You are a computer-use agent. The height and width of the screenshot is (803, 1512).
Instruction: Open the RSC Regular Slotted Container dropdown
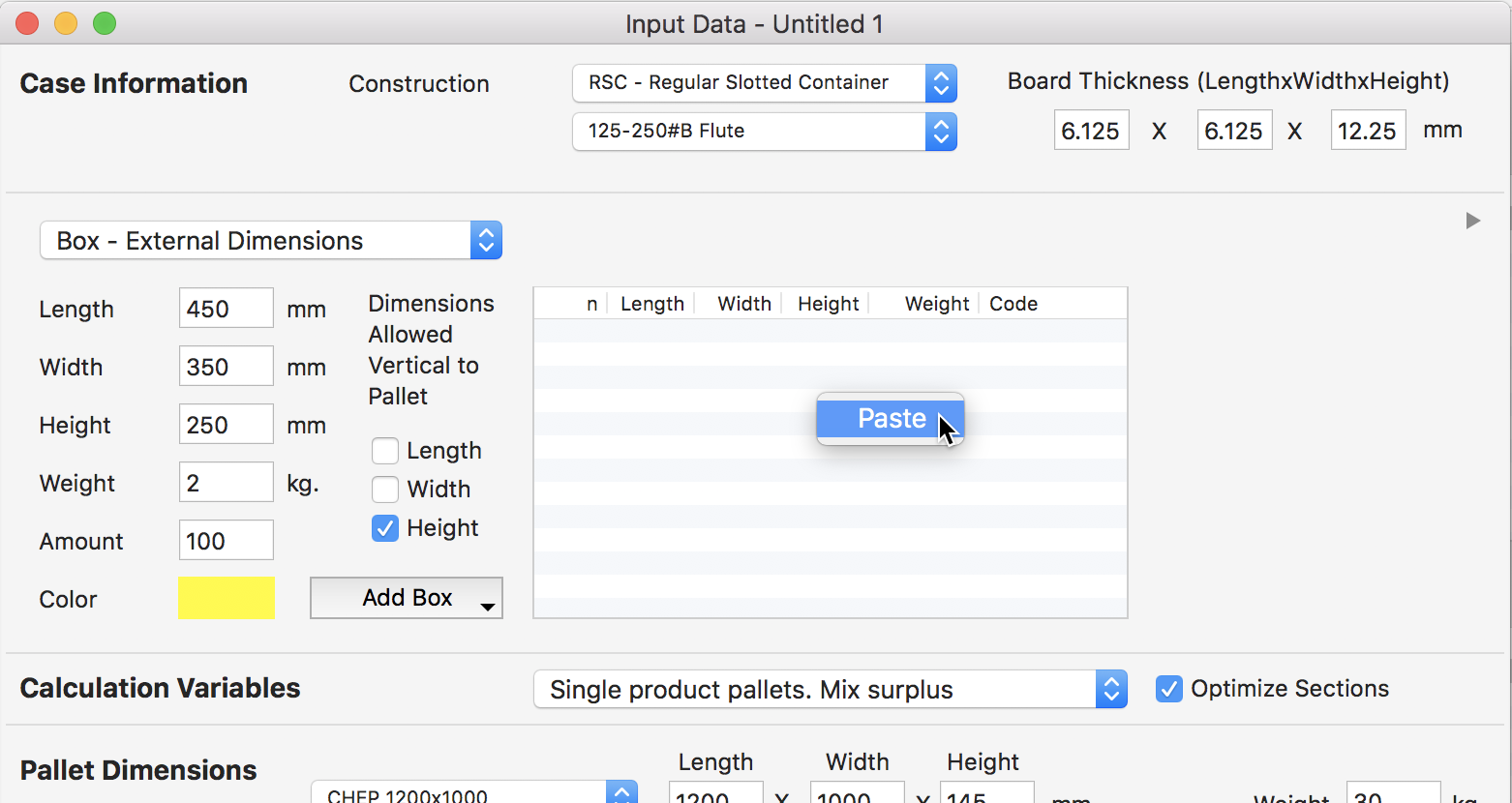[765, 83]
